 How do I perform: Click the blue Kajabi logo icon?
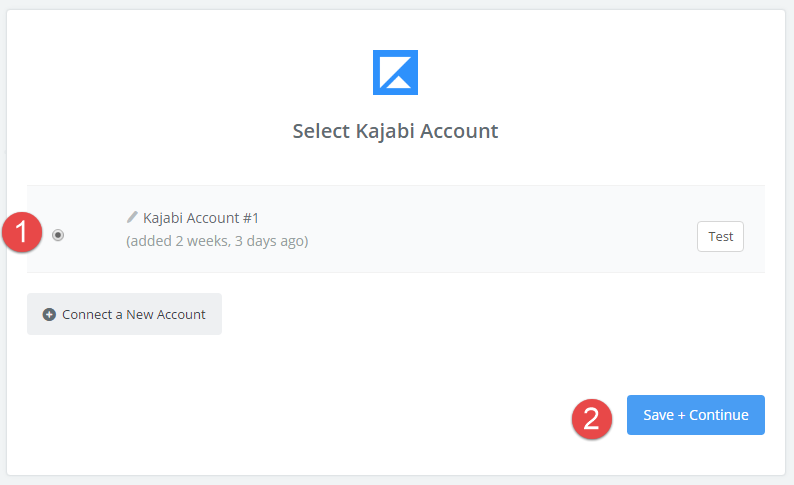395,72
